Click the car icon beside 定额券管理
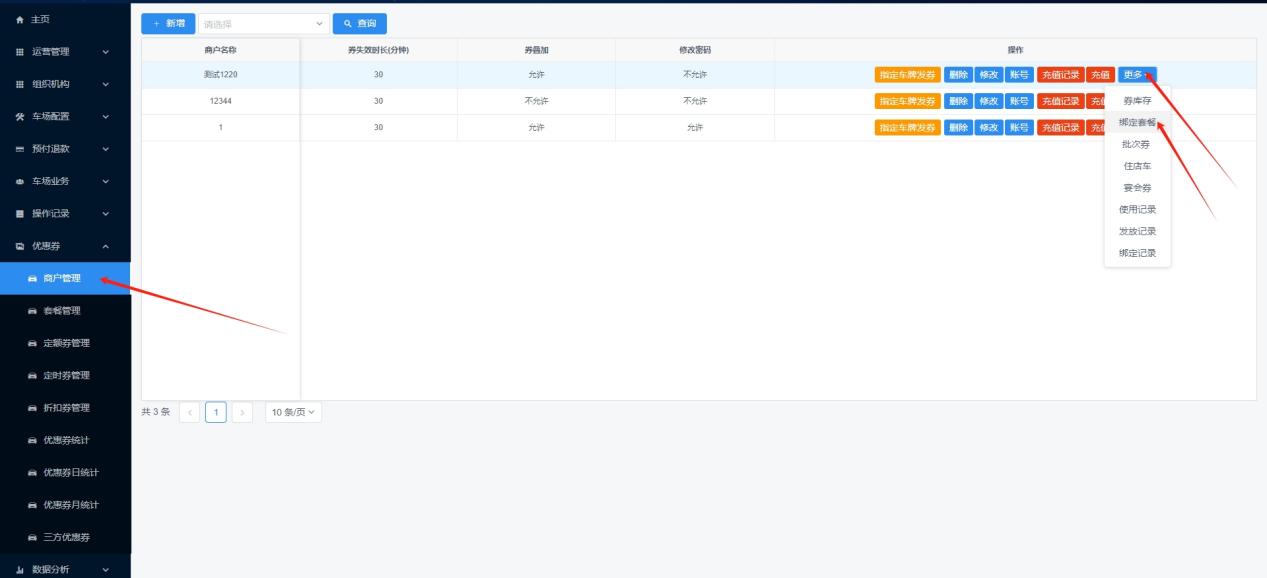This screenshot has width=1267, height=578. pos(32,343)
